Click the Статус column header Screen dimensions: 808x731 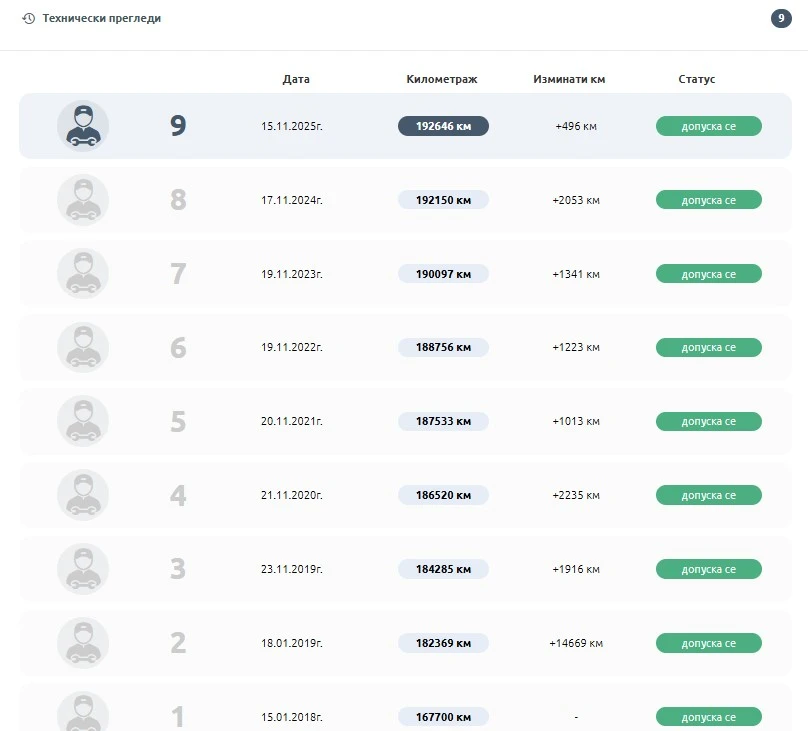tap(697, 79)
